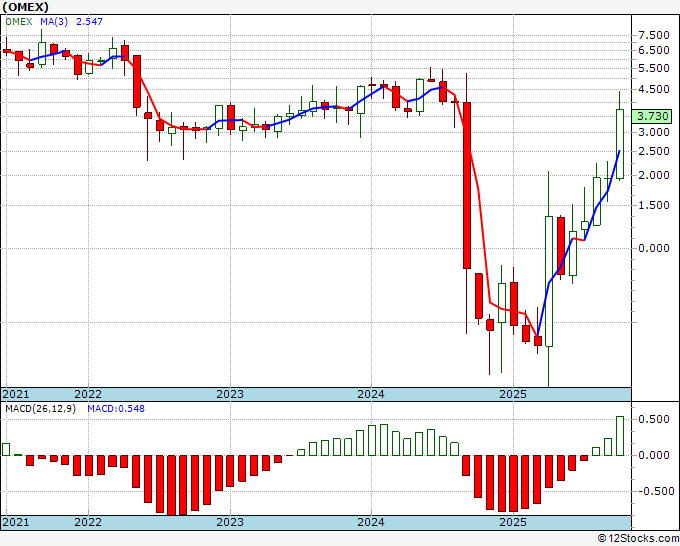Viewport: 680px width, 546px height.
Task: Click the 0.000 MACD axis label
Action: [x=654, y=455]
